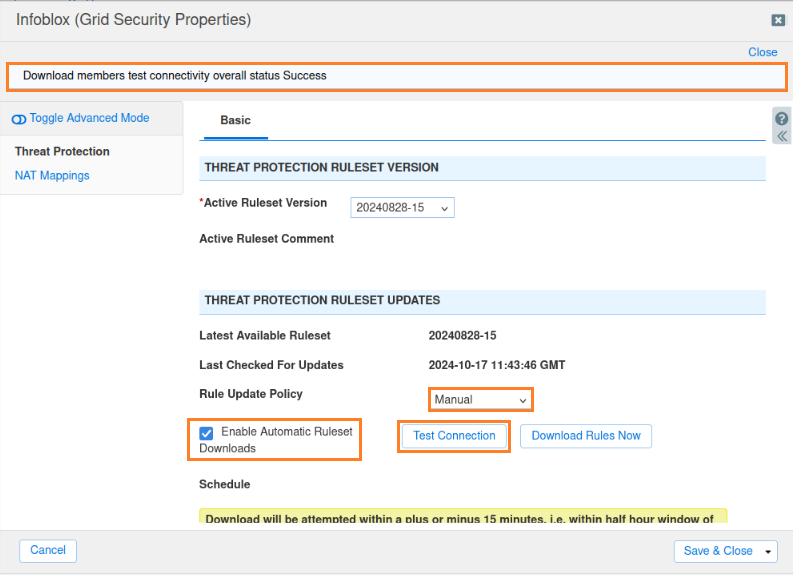Click the timestamp 2024-10-17 11:43:46 GMT
The image size is (793, 575).
pyautogui.click(x=497, y=365)
